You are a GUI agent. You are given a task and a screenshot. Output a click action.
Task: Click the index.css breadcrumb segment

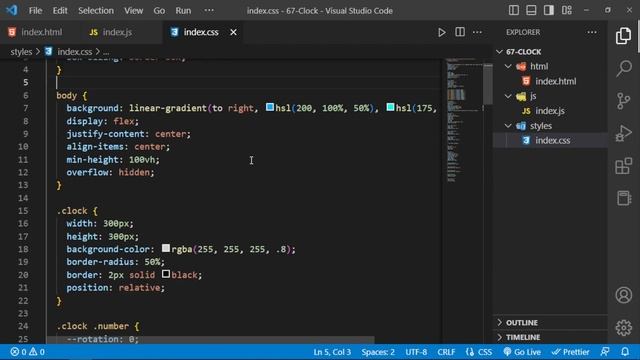click(75, 52)
